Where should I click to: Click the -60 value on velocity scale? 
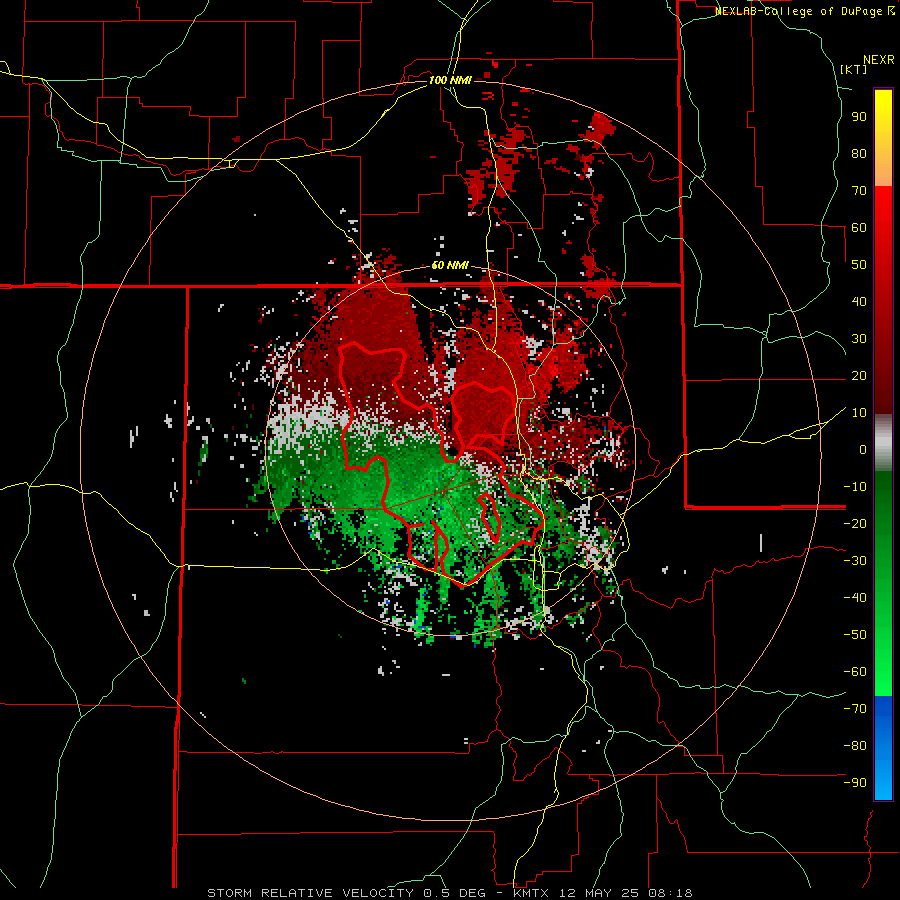point(855,672)
